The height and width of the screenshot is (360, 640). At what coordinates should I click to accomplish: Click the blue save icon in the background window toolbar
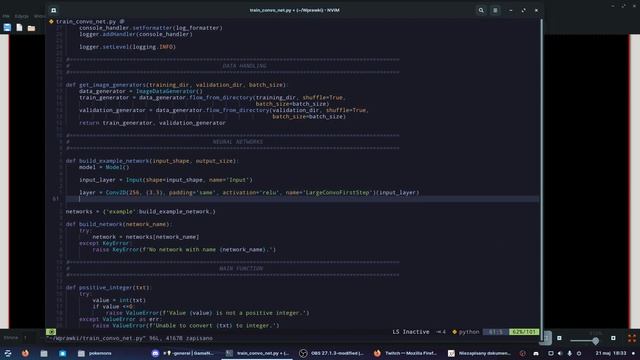coord(7,27)
